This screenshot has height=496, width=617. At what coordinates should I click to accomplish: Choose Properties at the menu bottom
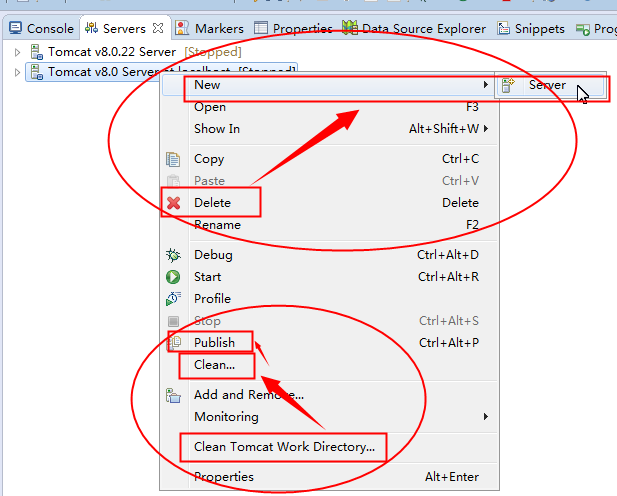[330, 477]
